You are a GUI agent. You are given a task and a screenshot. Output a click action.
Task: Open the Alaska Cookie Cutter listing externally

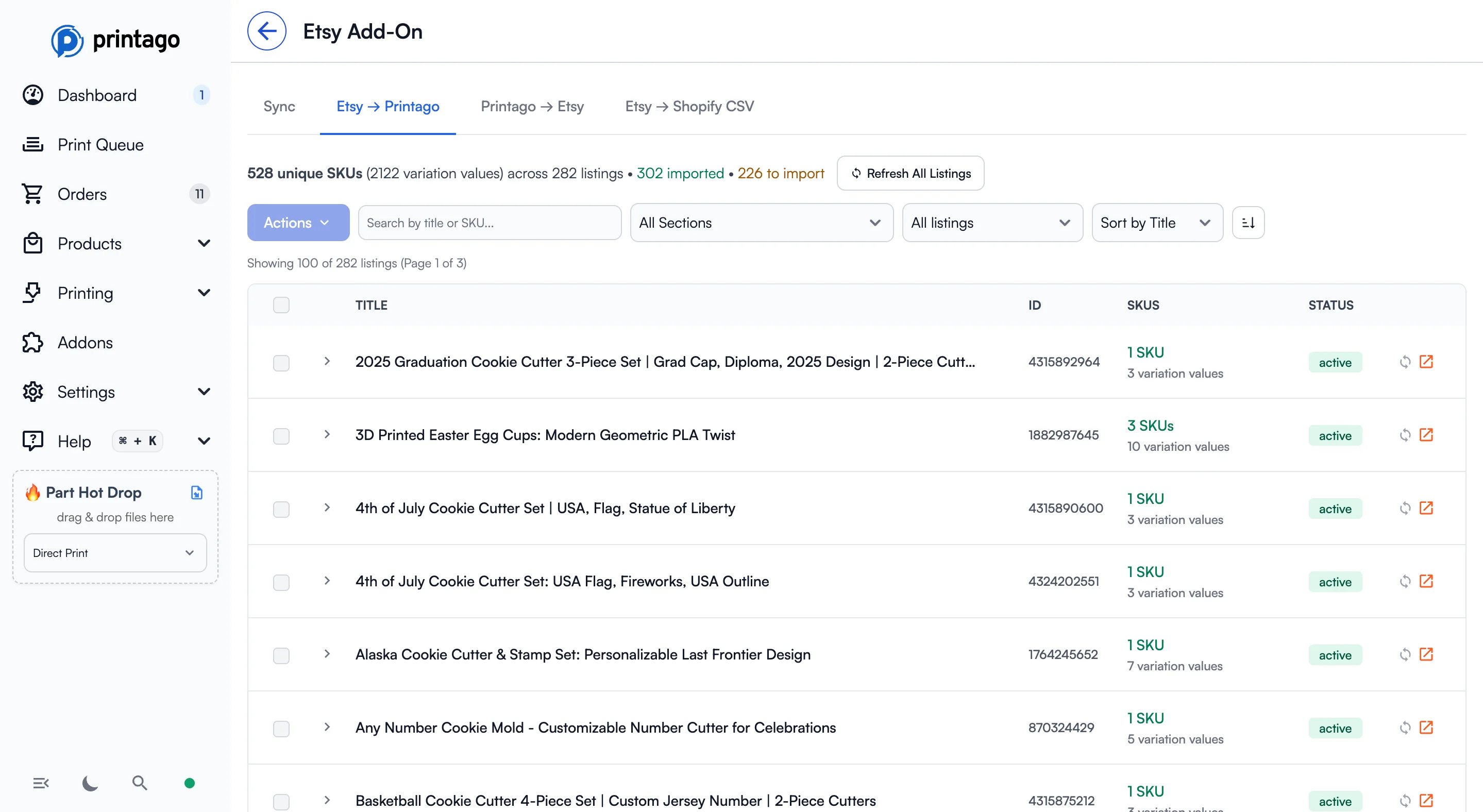coord(1427,654)
